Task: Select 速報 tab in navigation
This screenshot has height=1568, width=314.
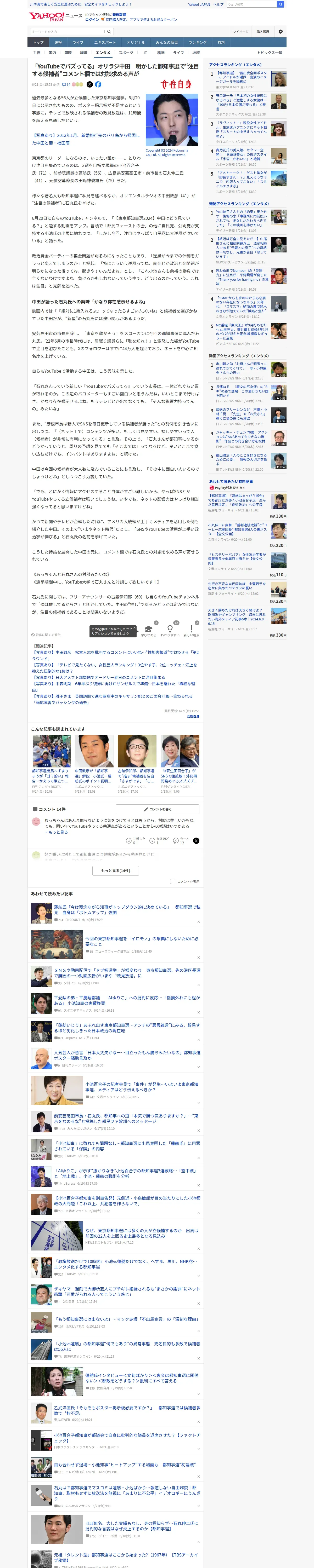Action: 58,43
